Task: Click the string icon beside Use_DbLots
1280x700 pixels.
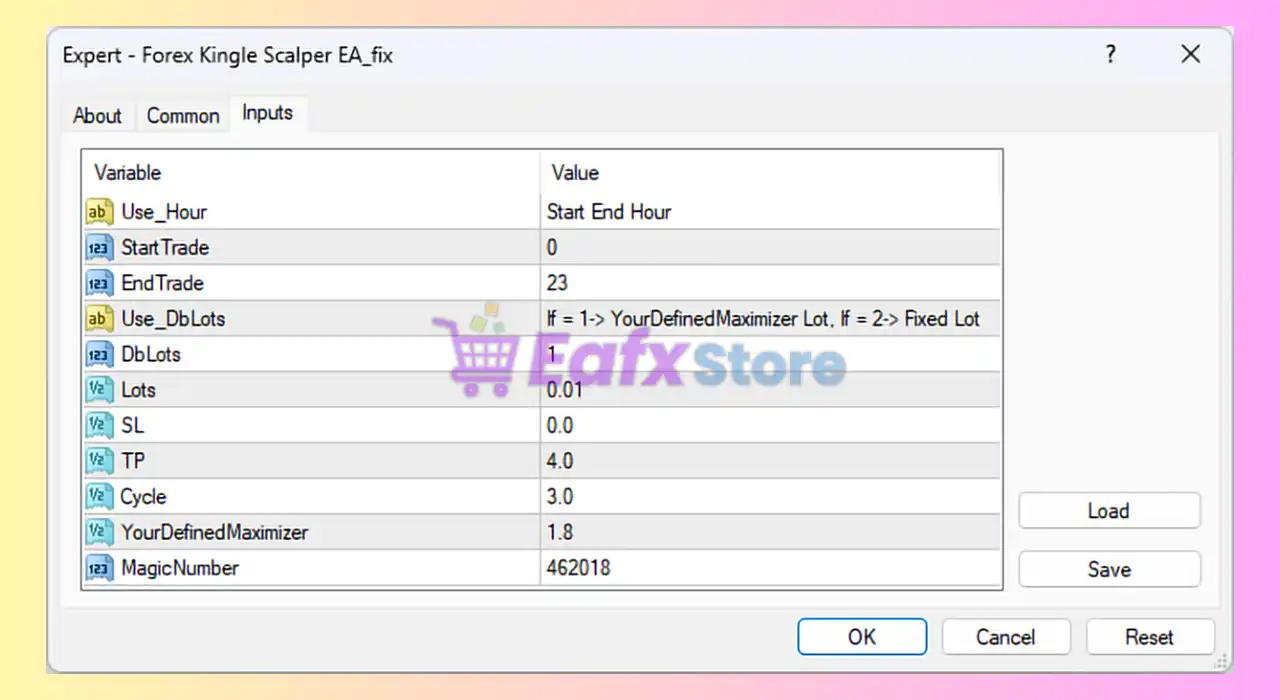Action: point(100,319)
